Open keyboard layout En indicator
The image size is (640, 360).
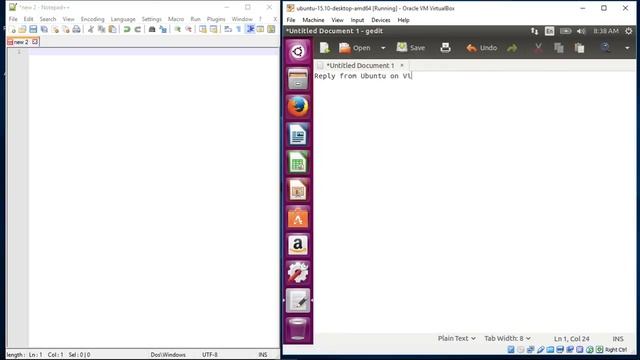coord(549,31)
